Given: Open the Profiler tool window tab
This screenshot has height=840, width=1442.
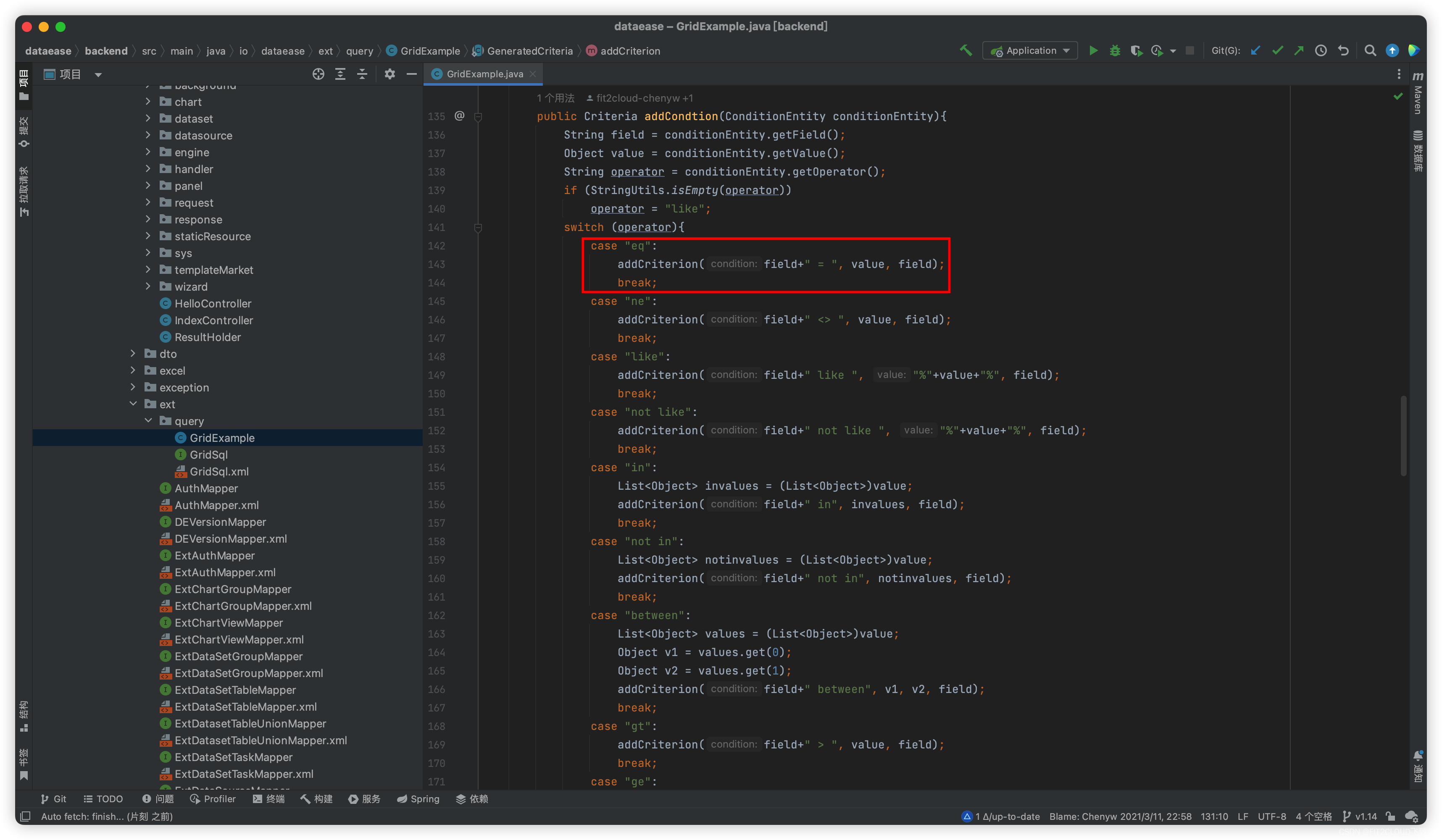Looking at the screenshot, I should [x=213, y=799].
